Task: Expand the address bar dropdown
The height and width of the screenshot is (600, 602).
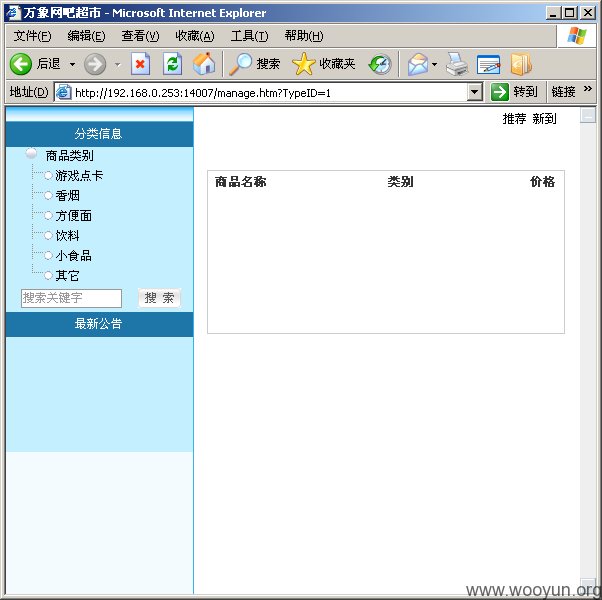Action: point(475,93)
